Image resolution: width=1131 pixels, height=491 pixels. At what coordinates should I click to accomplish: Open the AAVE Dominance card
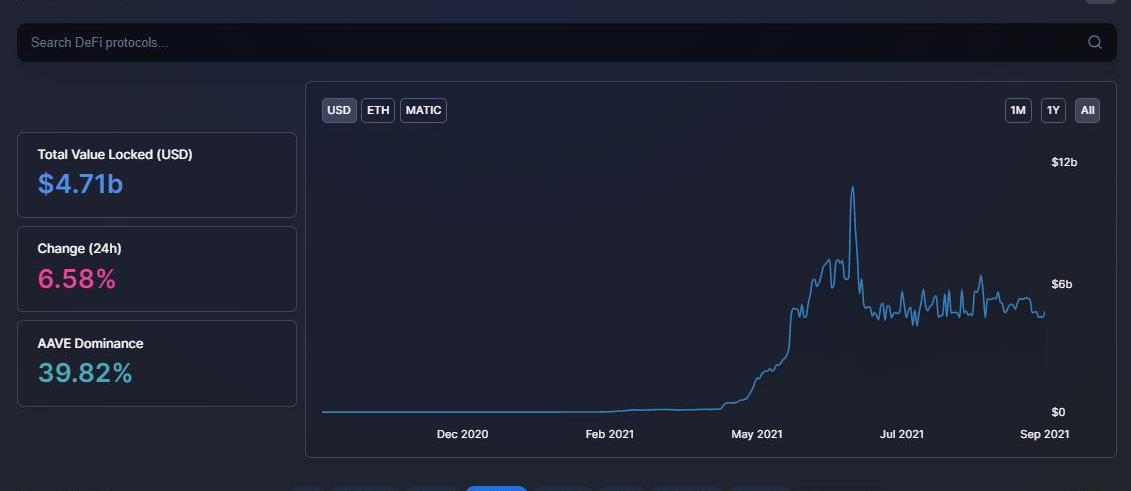click(157, 363)
